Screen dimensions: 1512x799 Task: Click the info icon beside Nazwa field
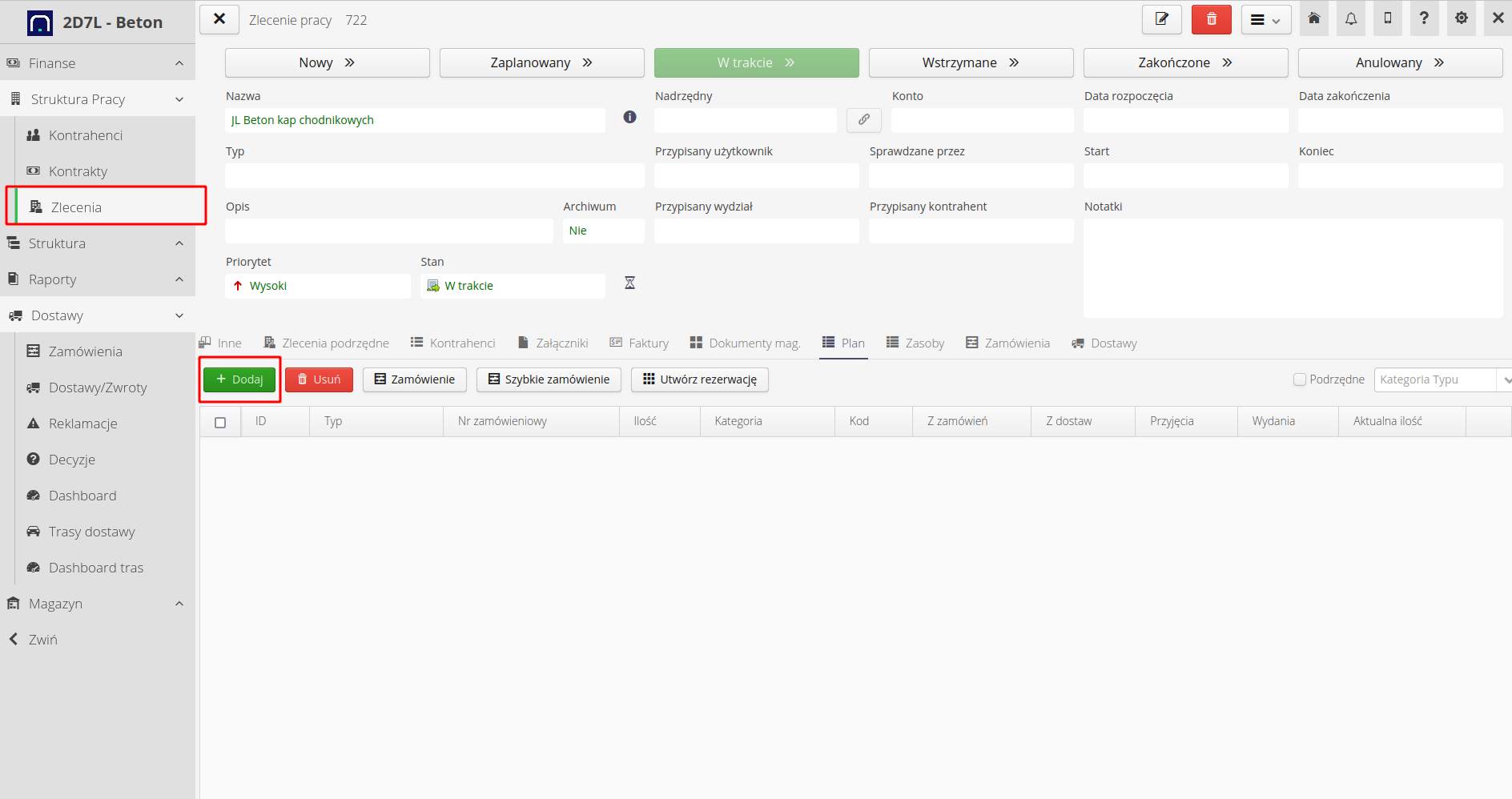629,118
